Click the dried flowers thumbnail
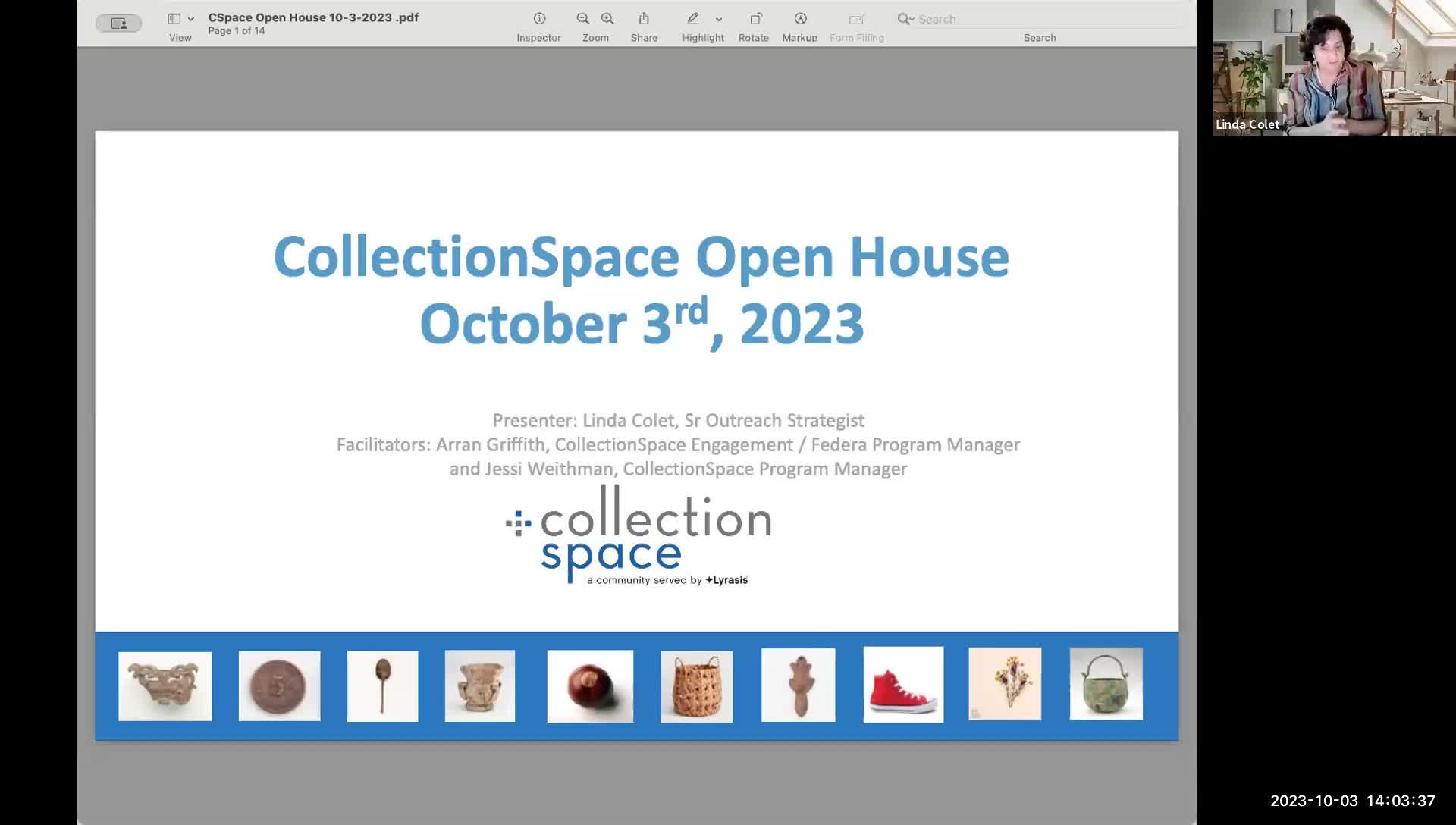This screenshot has height=825, width=1456. pos(1005,684)
